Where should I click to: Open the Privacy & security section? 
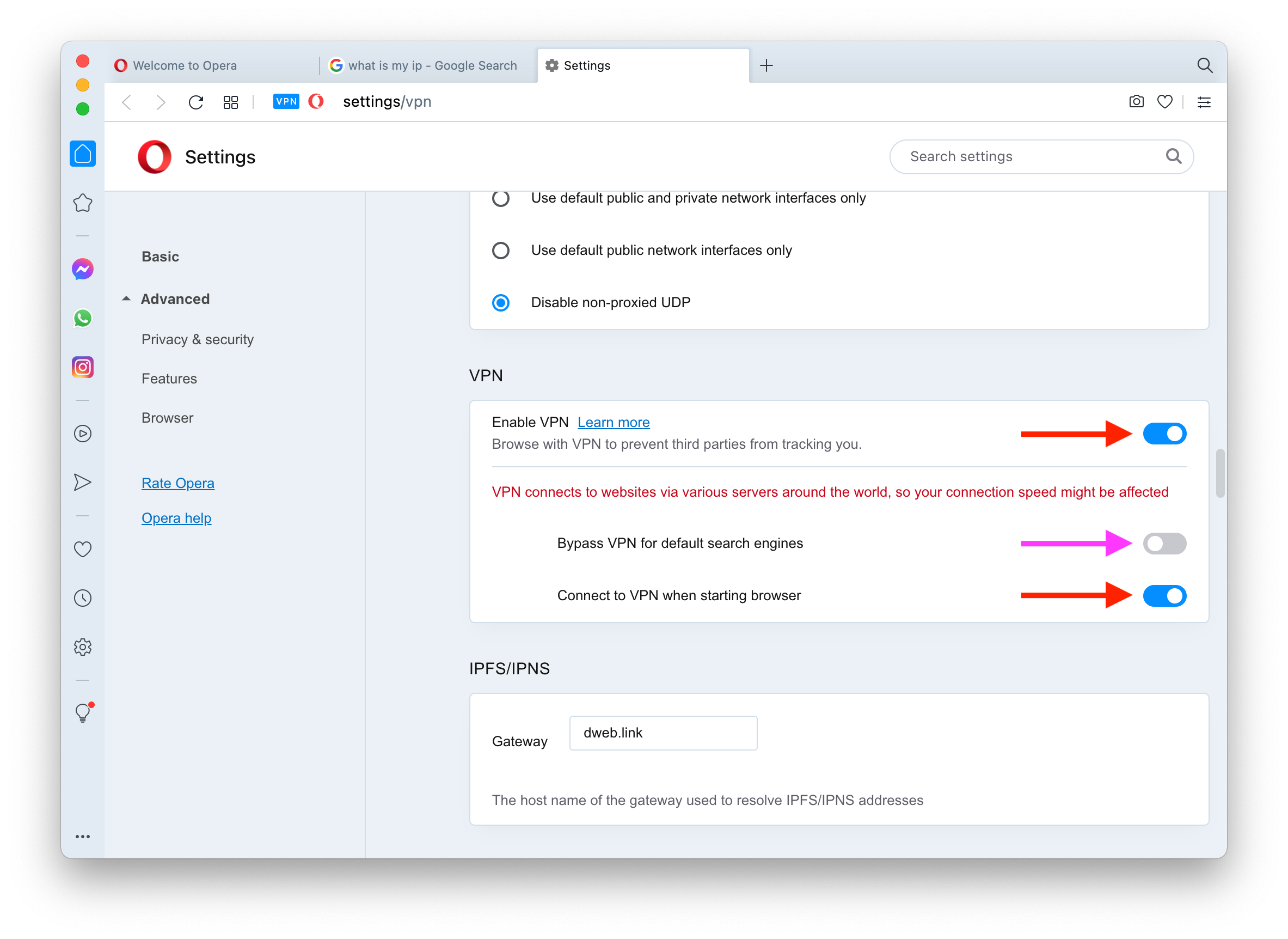pyautogui.click(x=197, y=339)
